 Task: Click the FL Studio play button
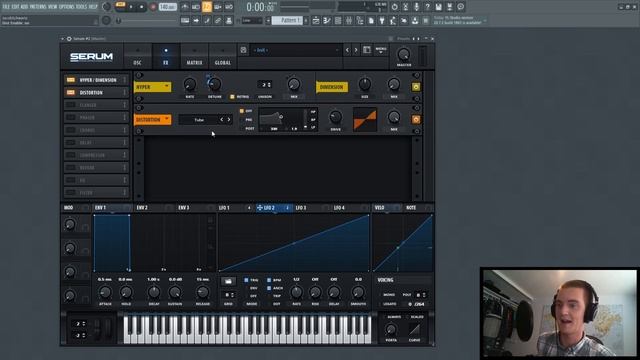pos(131,7)
